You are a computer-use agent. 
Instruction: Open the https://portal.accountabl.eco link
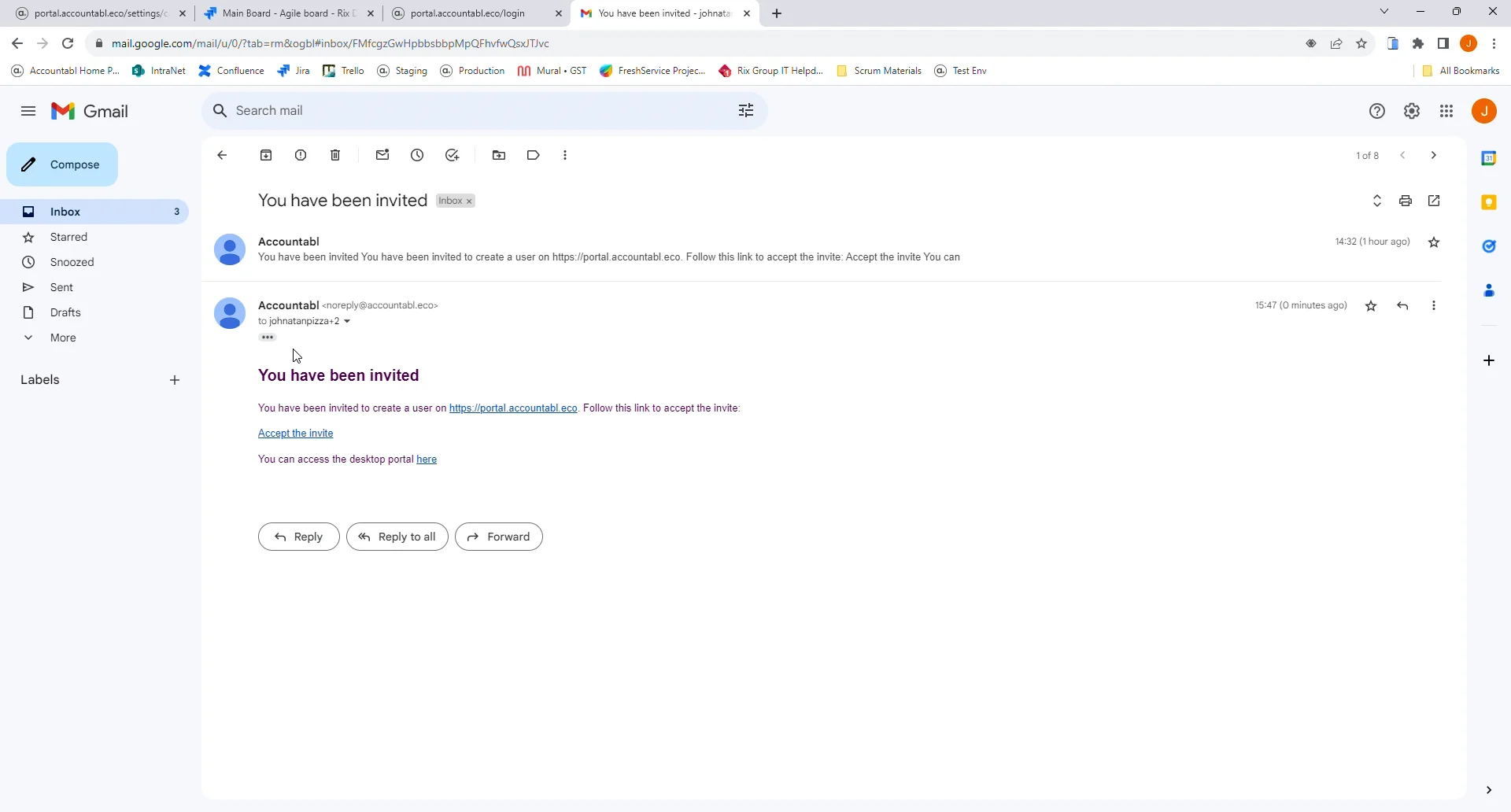[x=513, y=408]
